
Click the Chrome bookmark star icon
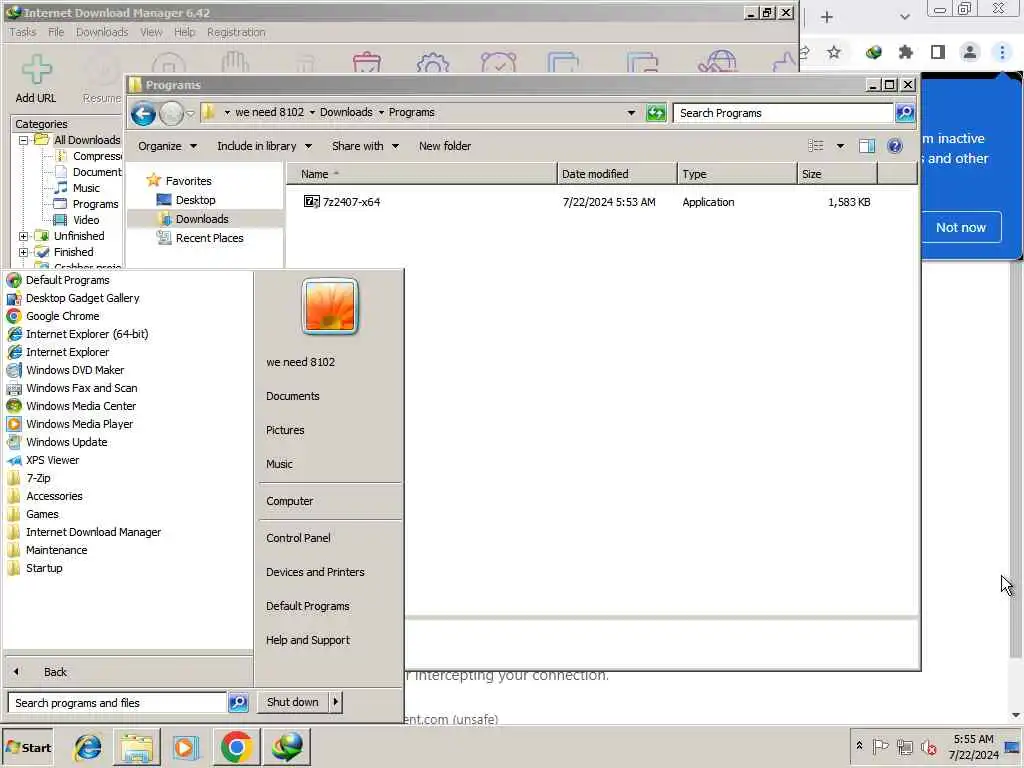834,52
